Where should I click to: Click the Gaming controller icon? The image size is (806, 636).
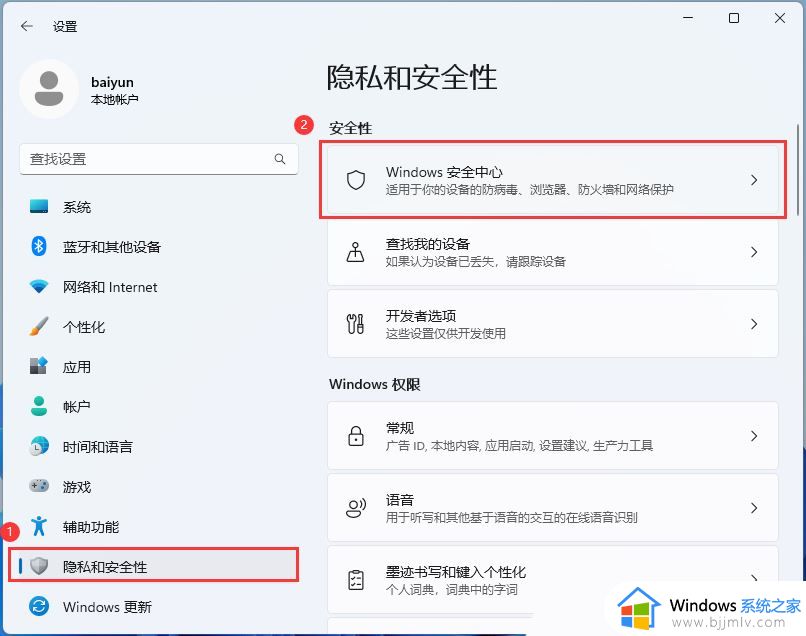pyautogui.click(x=39, y=486)
